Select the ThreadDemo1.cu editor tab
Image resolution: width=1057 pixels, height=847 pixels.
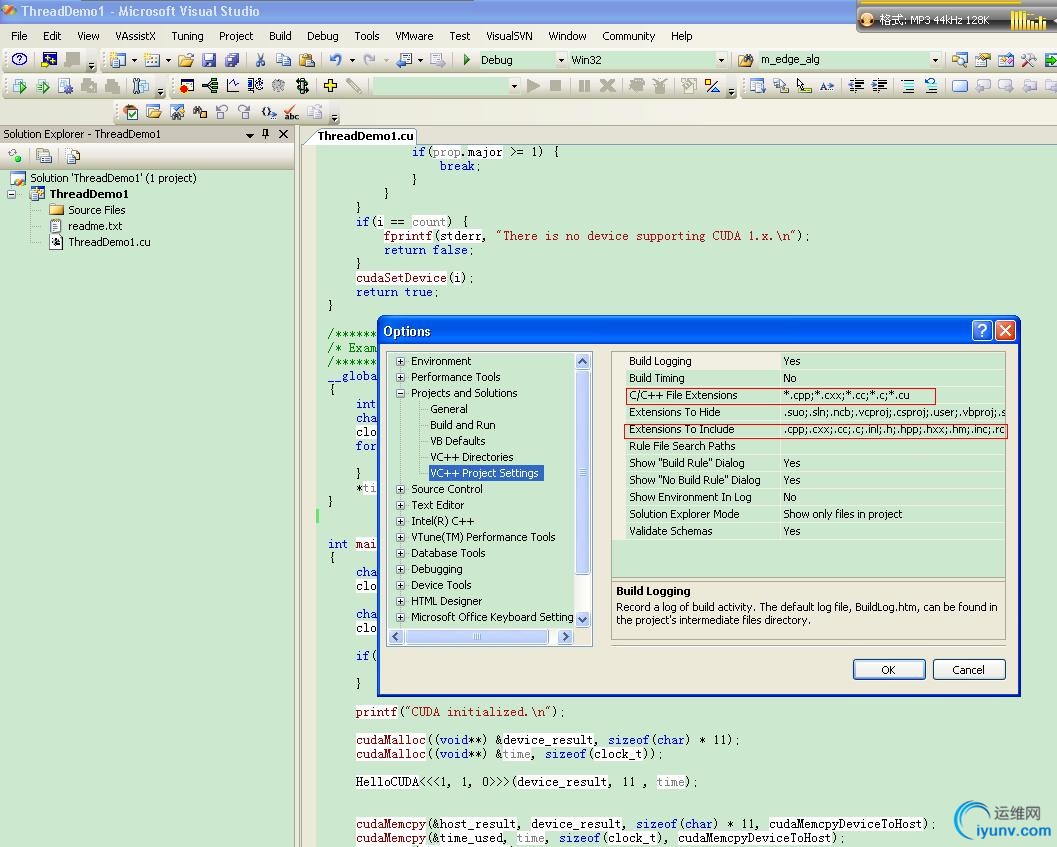(x=365, y=136)
